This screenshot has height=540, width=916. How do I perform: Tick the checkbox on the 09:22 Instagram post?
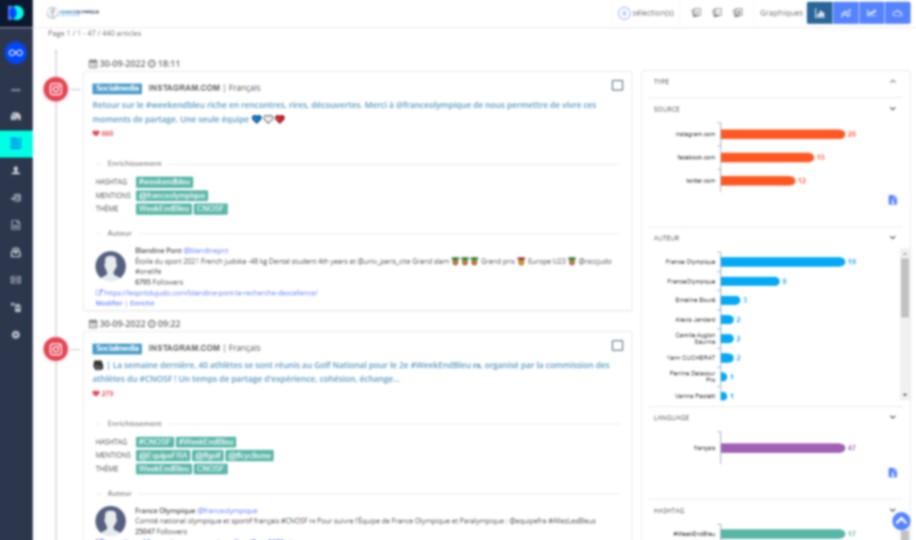tap(617, 346)
